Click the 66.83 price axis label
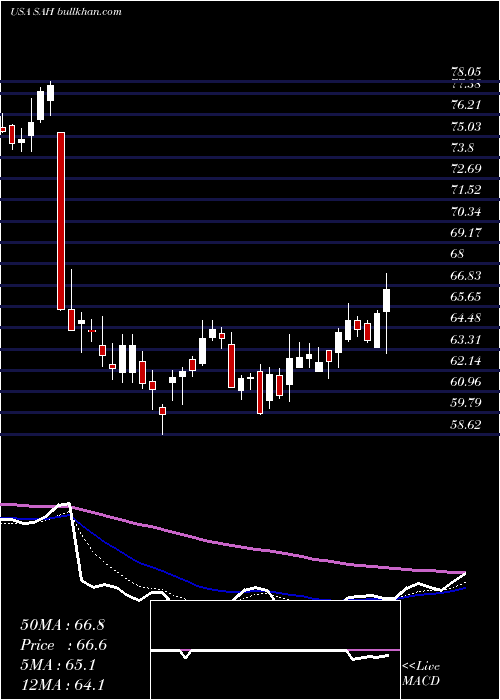Viewport: 500px width, 700px height. (x=465, y=275)
